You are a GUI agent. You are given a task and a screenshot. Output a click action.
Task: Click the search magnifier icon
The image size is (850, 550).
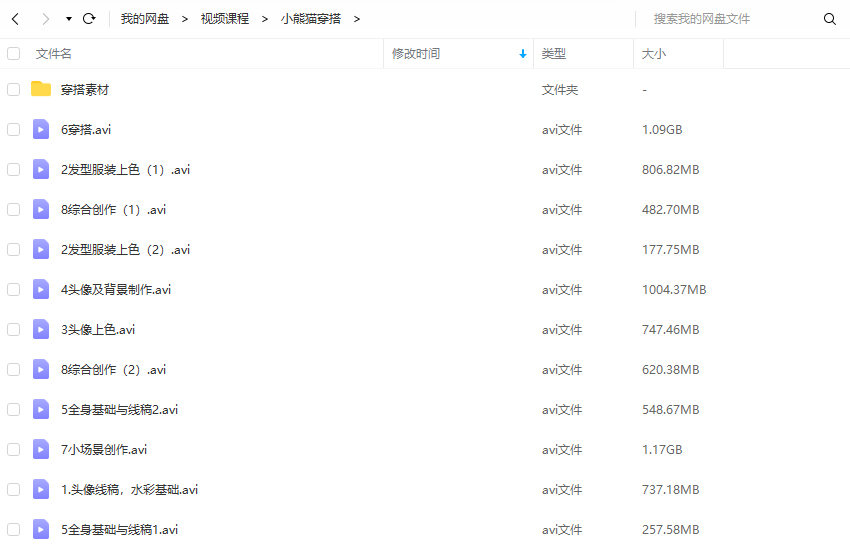(829, 19)
